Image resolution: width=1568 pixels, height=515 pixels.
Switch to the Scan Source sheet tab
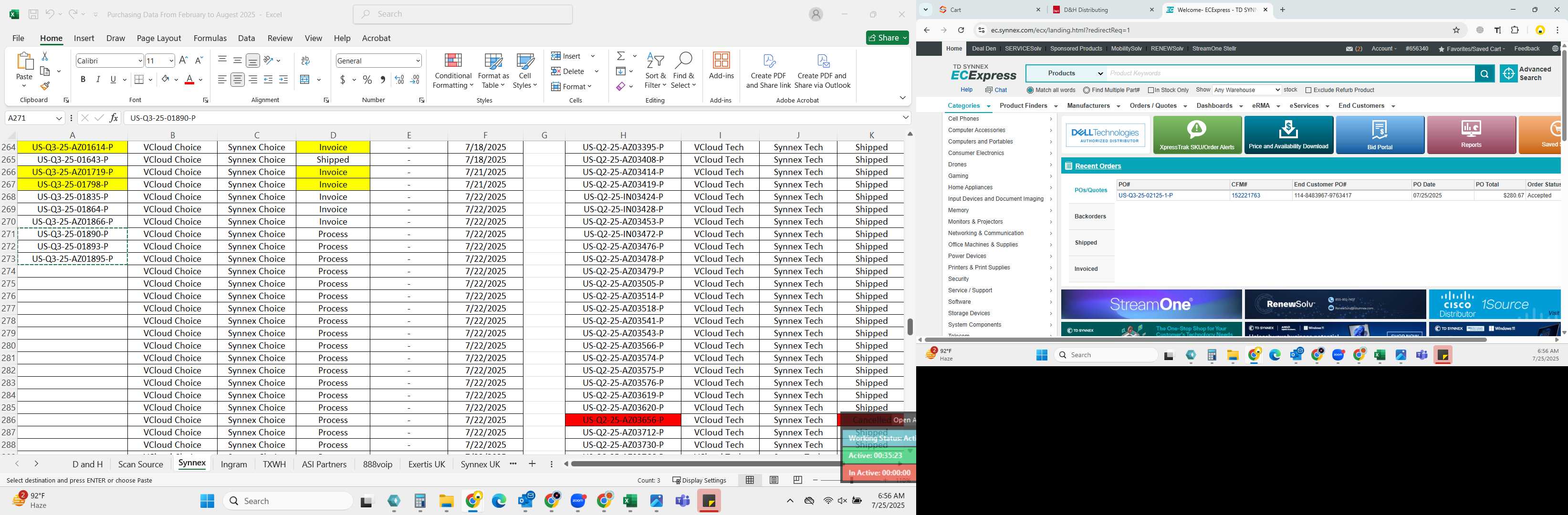[x=141, y=464]
